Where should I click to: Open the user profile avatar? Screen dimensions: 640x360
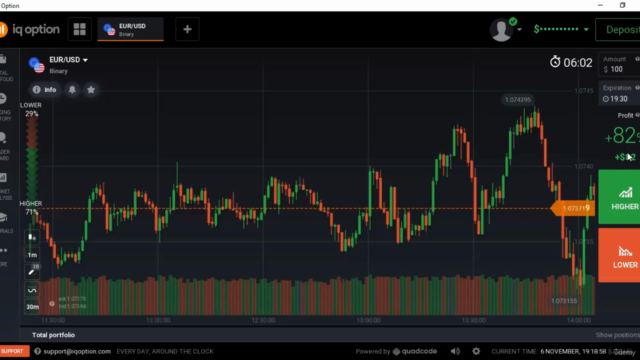pyautogui.click(x=502, y=30)
